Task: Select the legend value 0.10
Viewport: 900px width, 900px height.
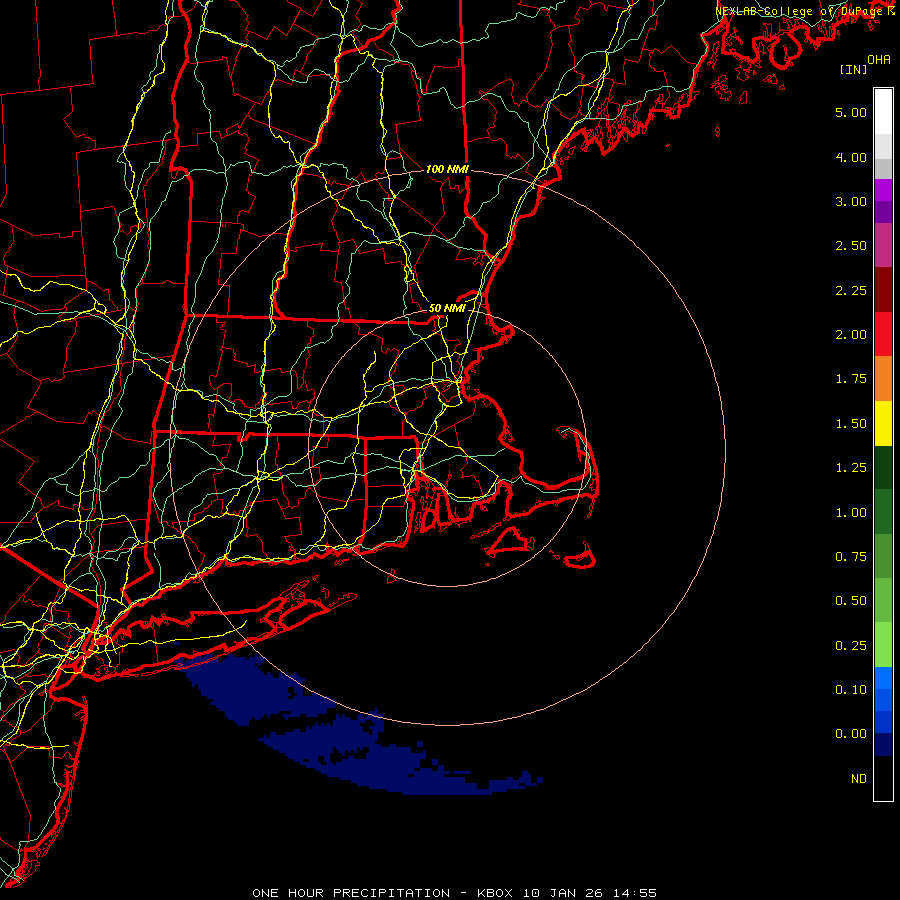Action: [x=851, y=690]
